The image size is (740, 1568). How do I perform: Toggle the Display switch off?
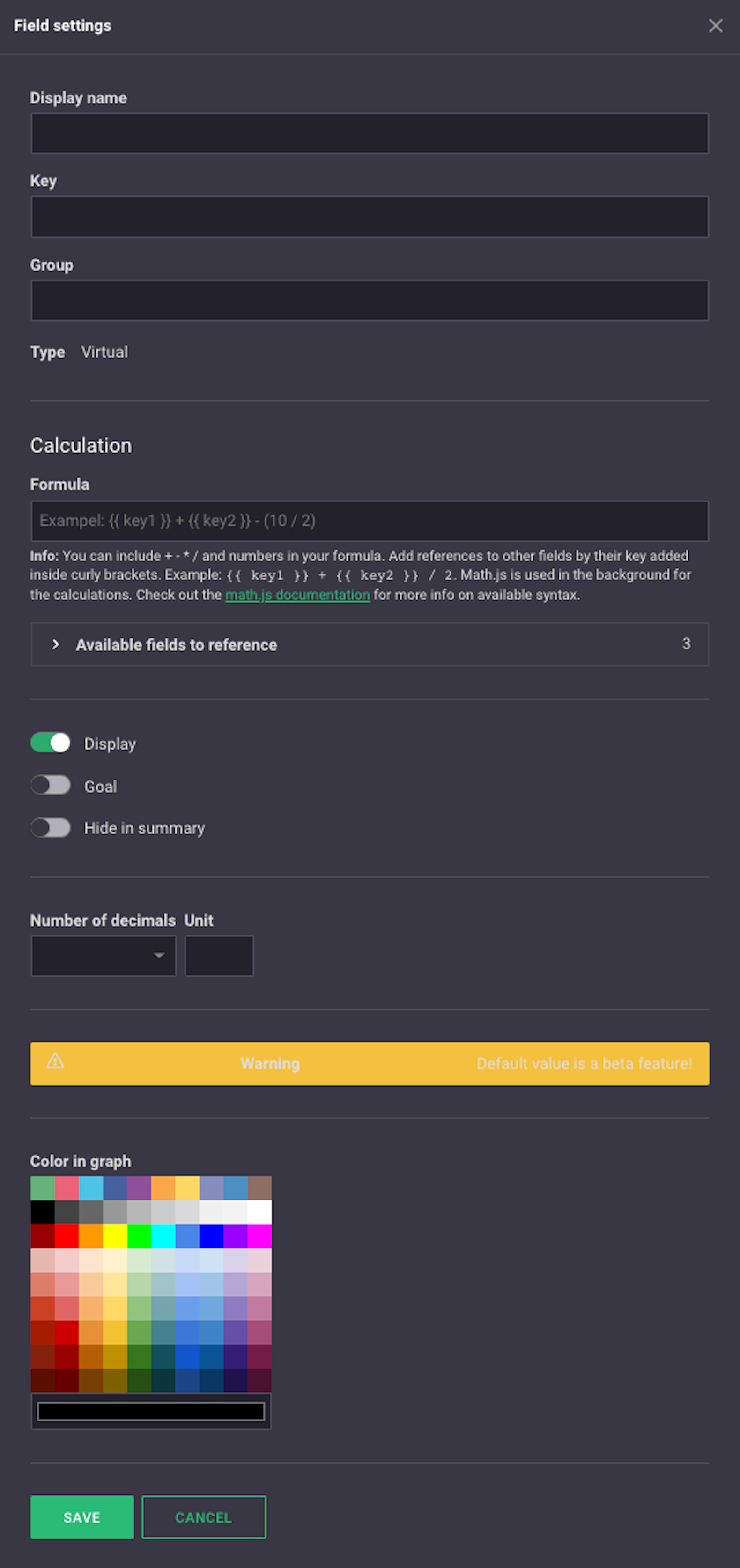51,743
